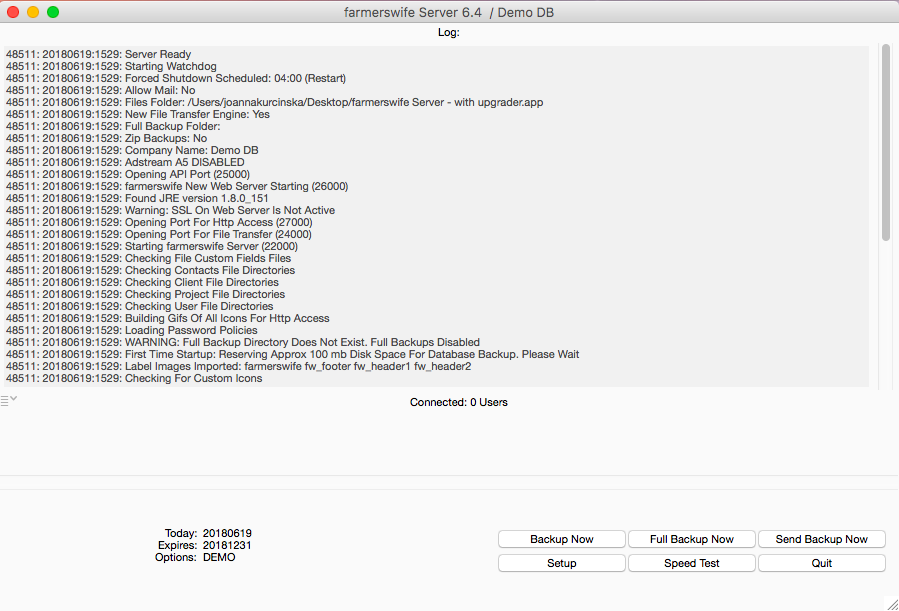Select the "Starting Watchdog" log line

[x=111, y=66]
